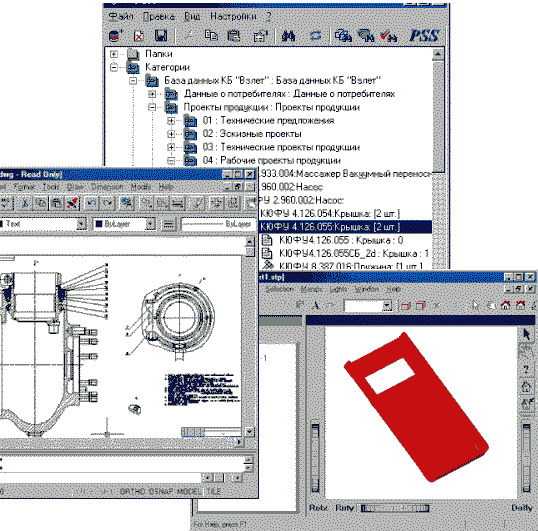Click the undo arrow in drawing window toolbar
The height and width of the screenshot is (531, 538).
click(91, 203)
